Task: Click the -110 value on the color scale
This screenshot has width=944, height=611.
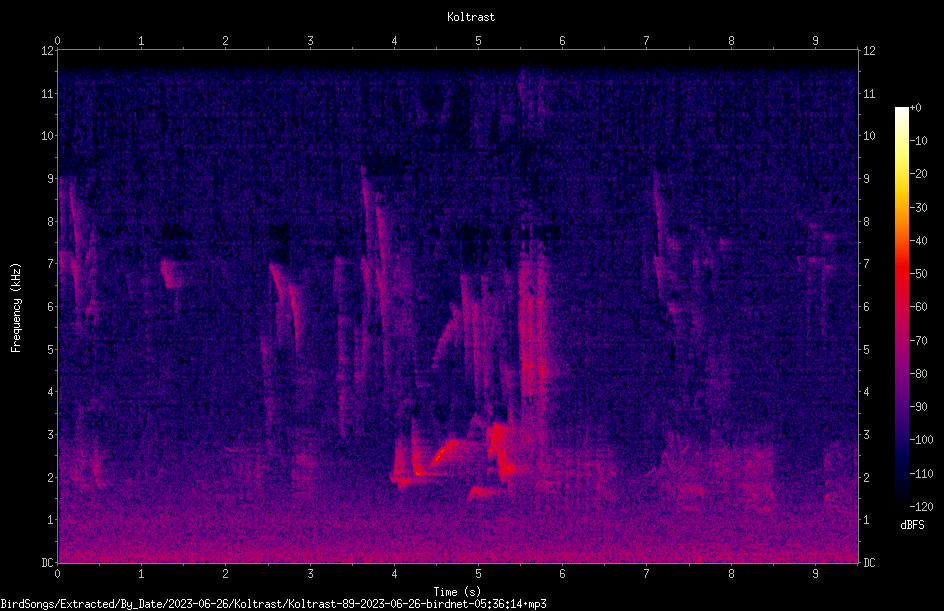Action: 921,474
